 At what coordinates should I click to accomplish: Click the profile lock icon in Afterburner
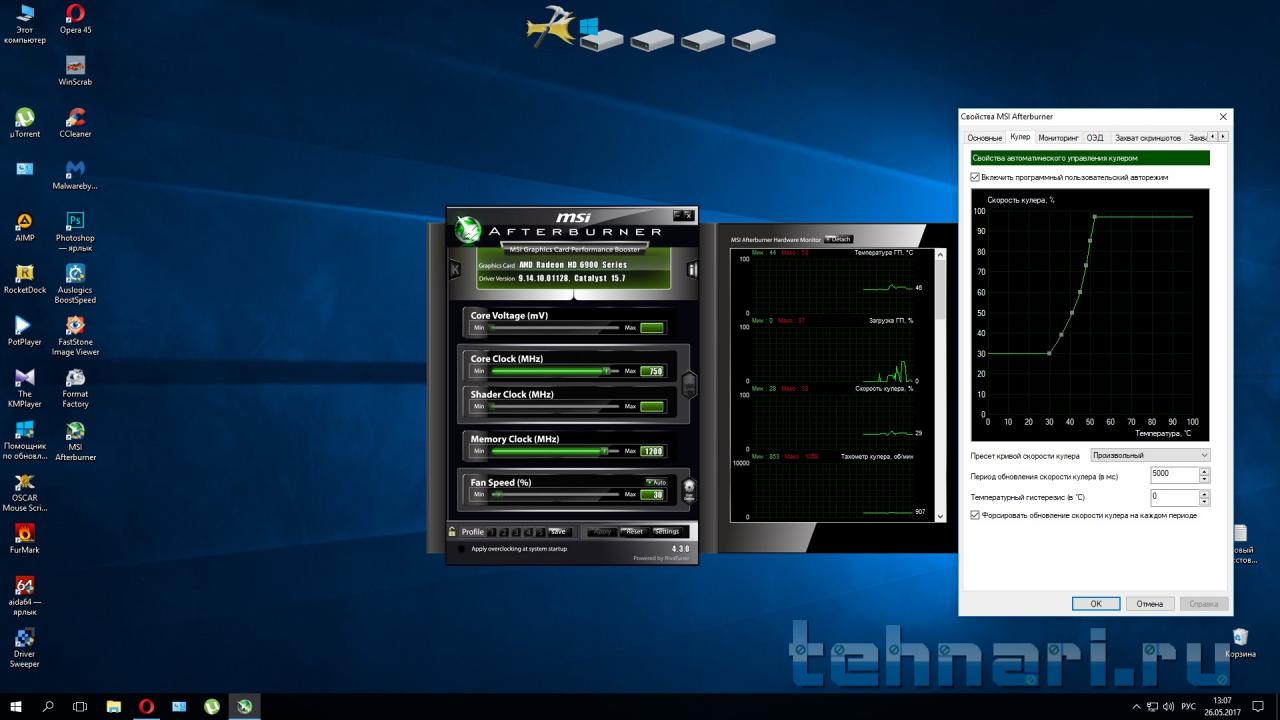point(453,532)
